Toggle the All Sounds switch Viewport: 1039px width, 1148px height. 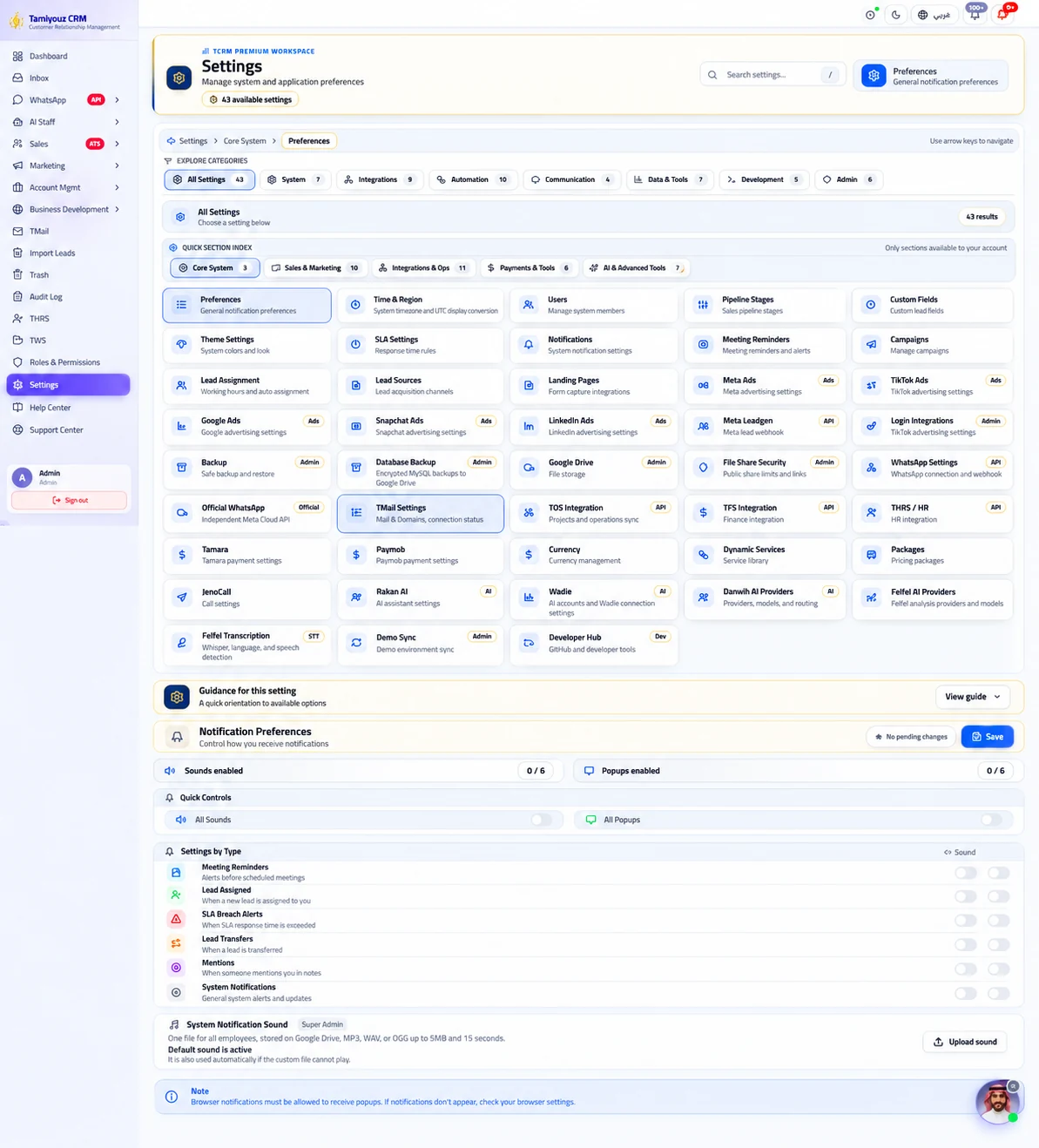(541, 820)
